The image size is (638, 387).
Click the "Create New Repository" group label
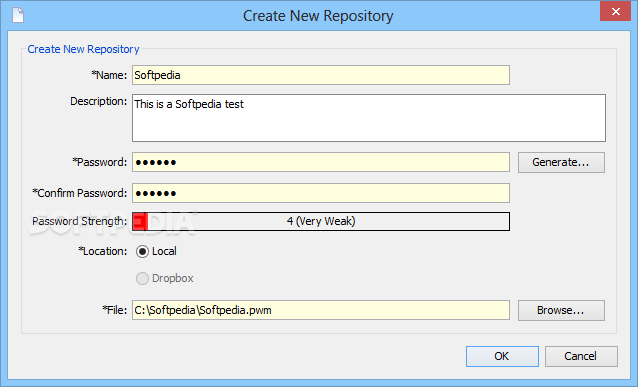pyautogui.click(x=83, y=49)
